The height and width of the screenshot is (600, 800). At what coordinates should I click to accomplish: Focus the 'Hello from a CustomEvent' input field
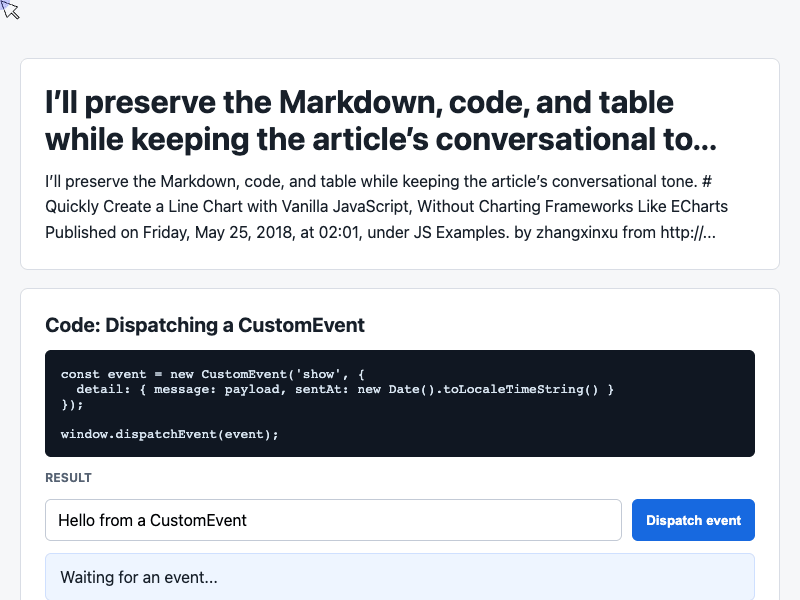pyautogui.click(x=333, y=520)
